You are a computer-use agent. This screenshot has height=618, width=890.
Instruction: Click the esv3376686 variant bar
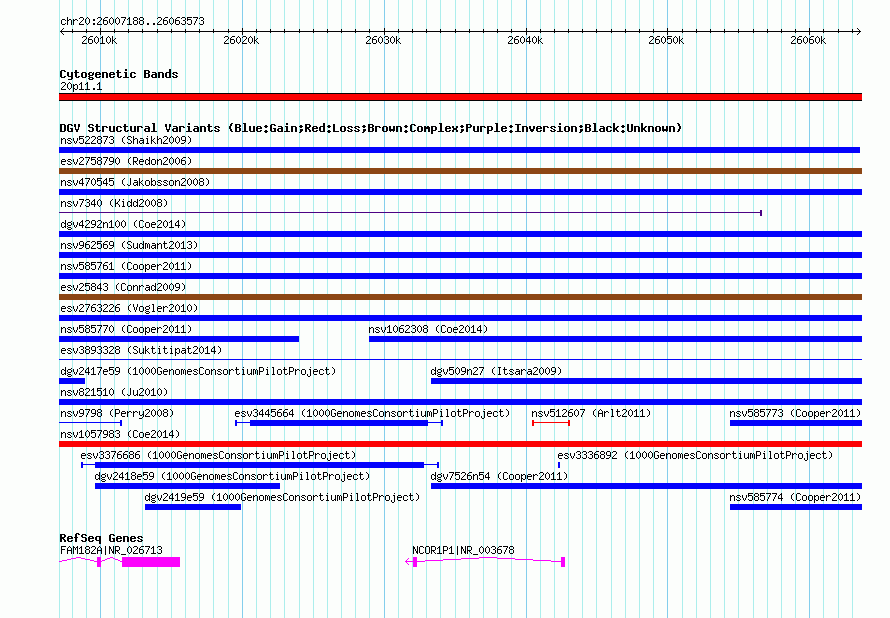point(260,465)
